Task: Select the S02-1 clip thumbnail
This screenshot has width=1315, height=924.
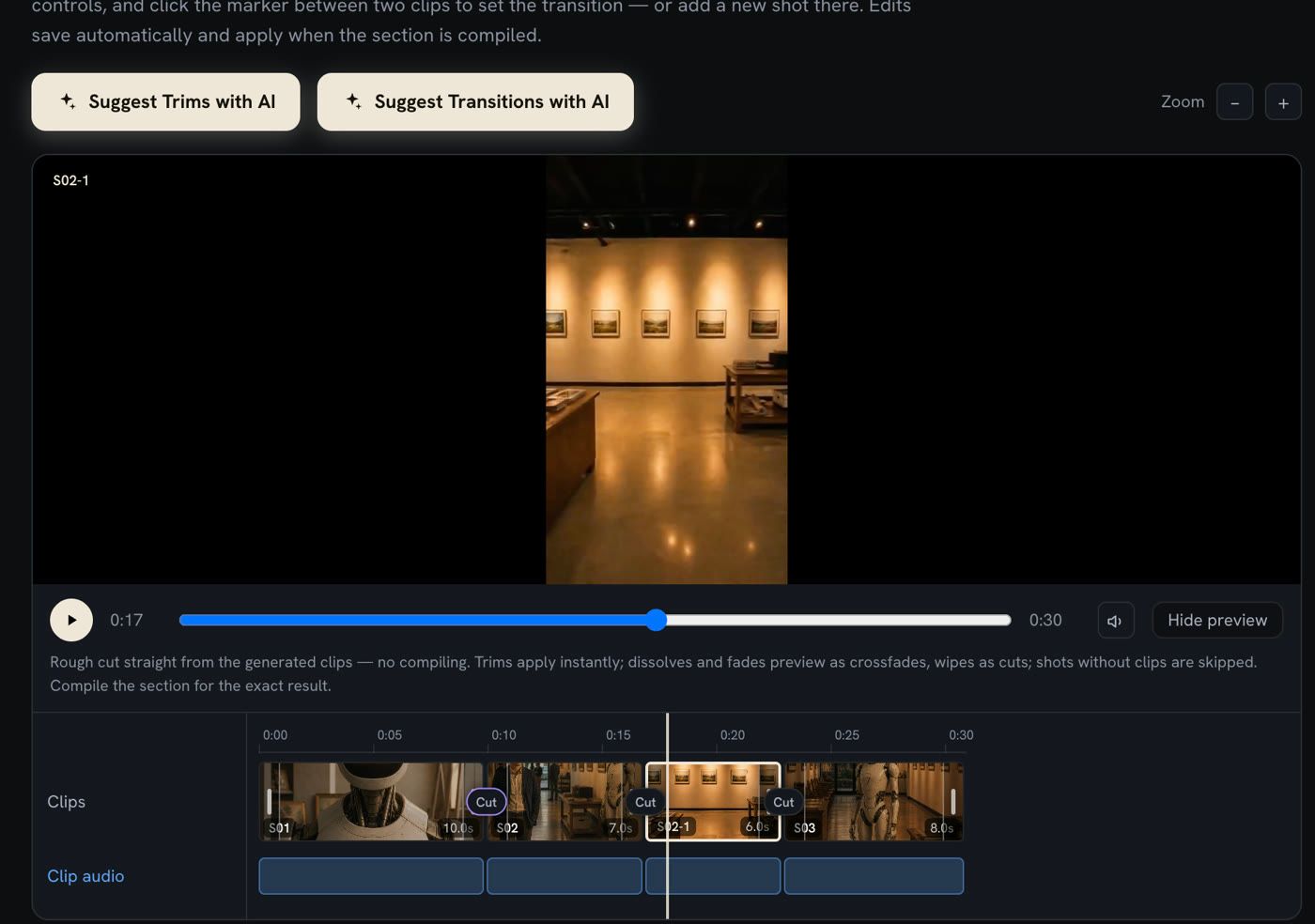Action: point(713,801)
